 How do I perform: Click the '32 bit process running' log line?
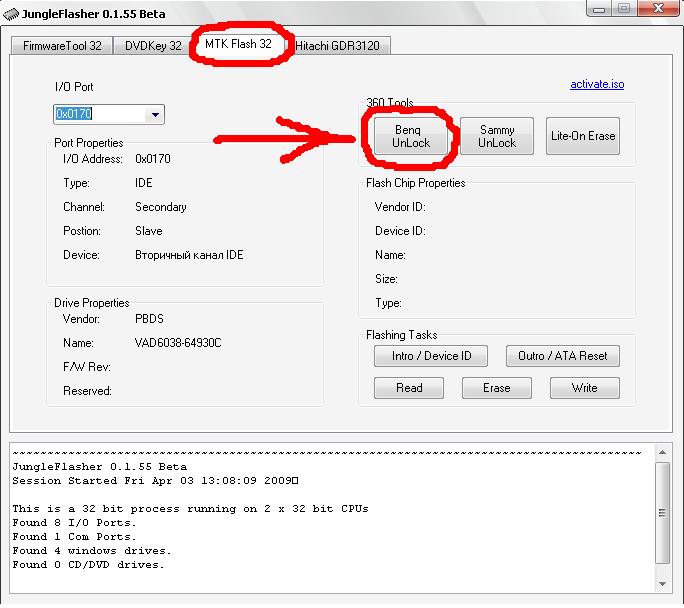click(x=190, y=509)
